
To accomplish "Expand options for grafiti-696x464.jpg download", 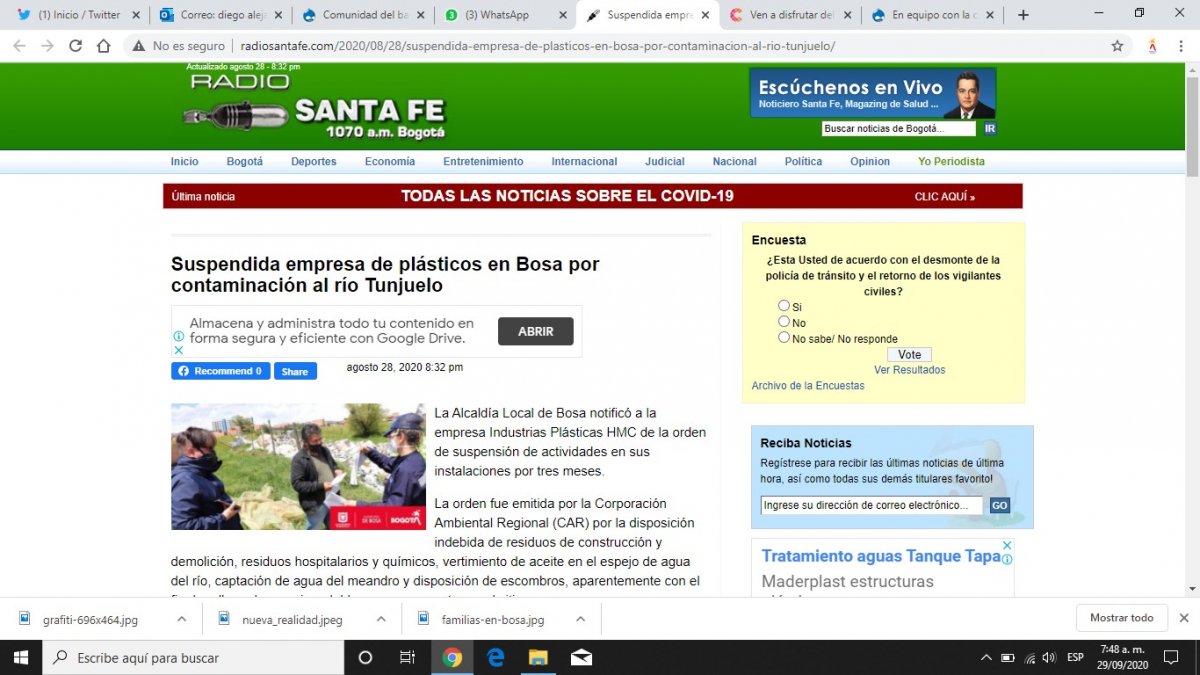I will [x=181, y=619].
